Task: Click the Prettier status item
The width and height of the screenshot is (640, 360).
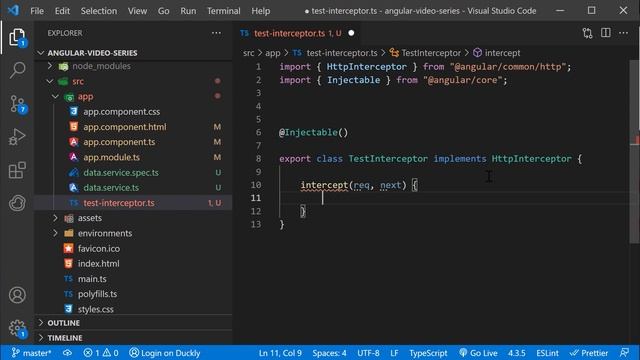Action: point(589,353)
